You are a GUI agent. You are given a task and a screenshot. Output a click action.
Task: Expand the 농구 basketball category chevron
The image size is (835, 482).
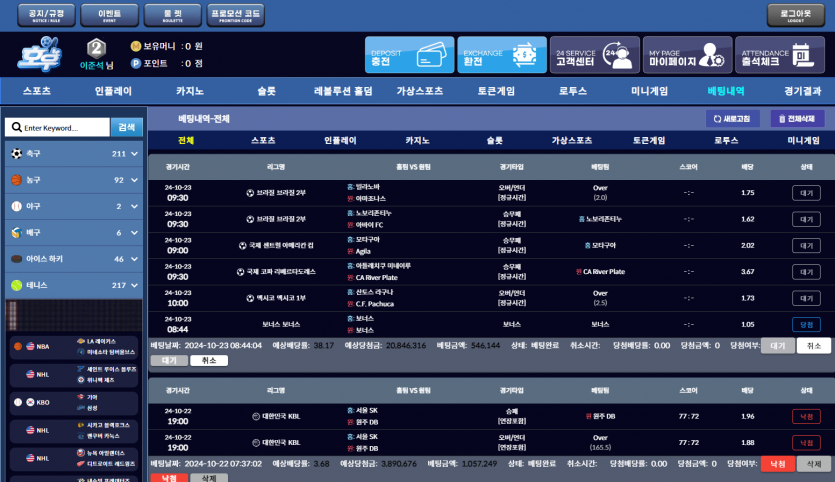tap(134, 180)
